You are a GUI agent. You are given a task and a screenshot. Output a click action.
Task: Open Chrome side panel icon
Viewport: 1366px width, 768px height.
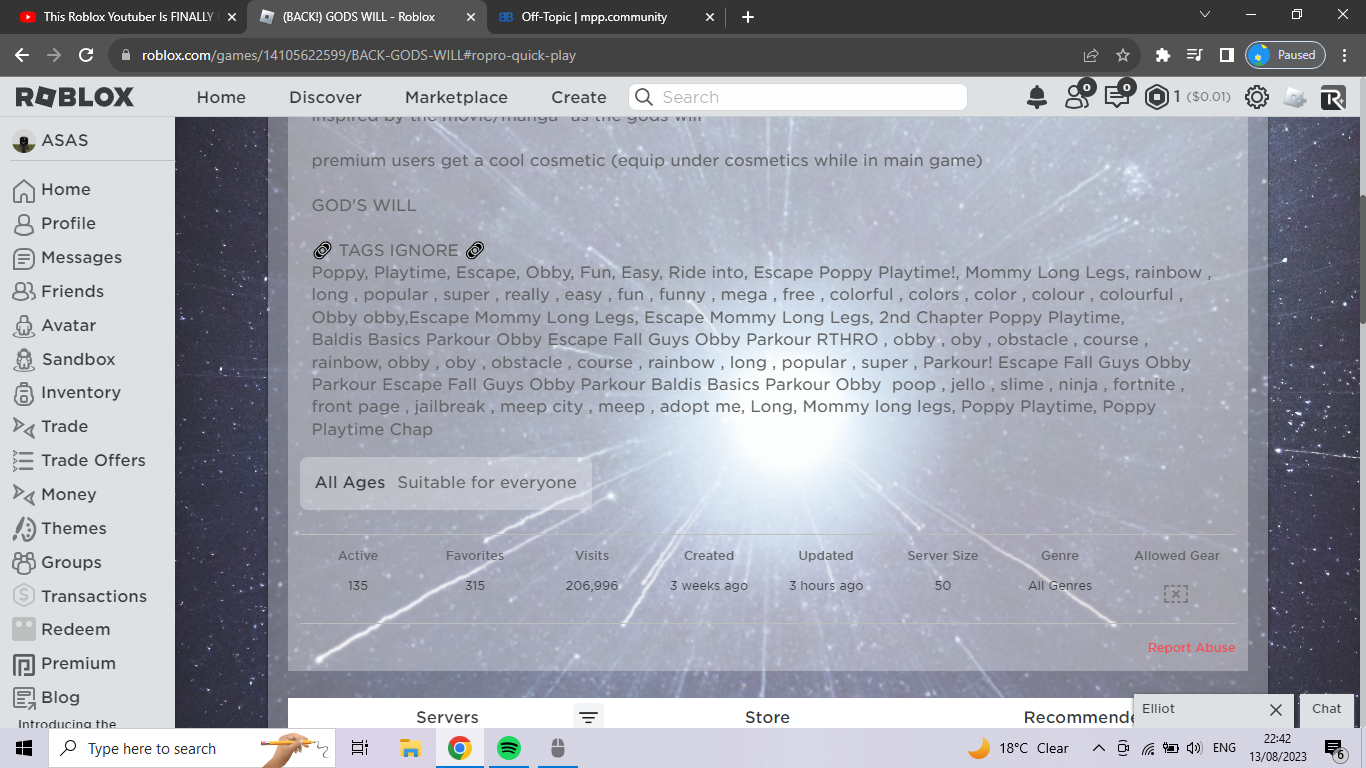pos(1226,55)
